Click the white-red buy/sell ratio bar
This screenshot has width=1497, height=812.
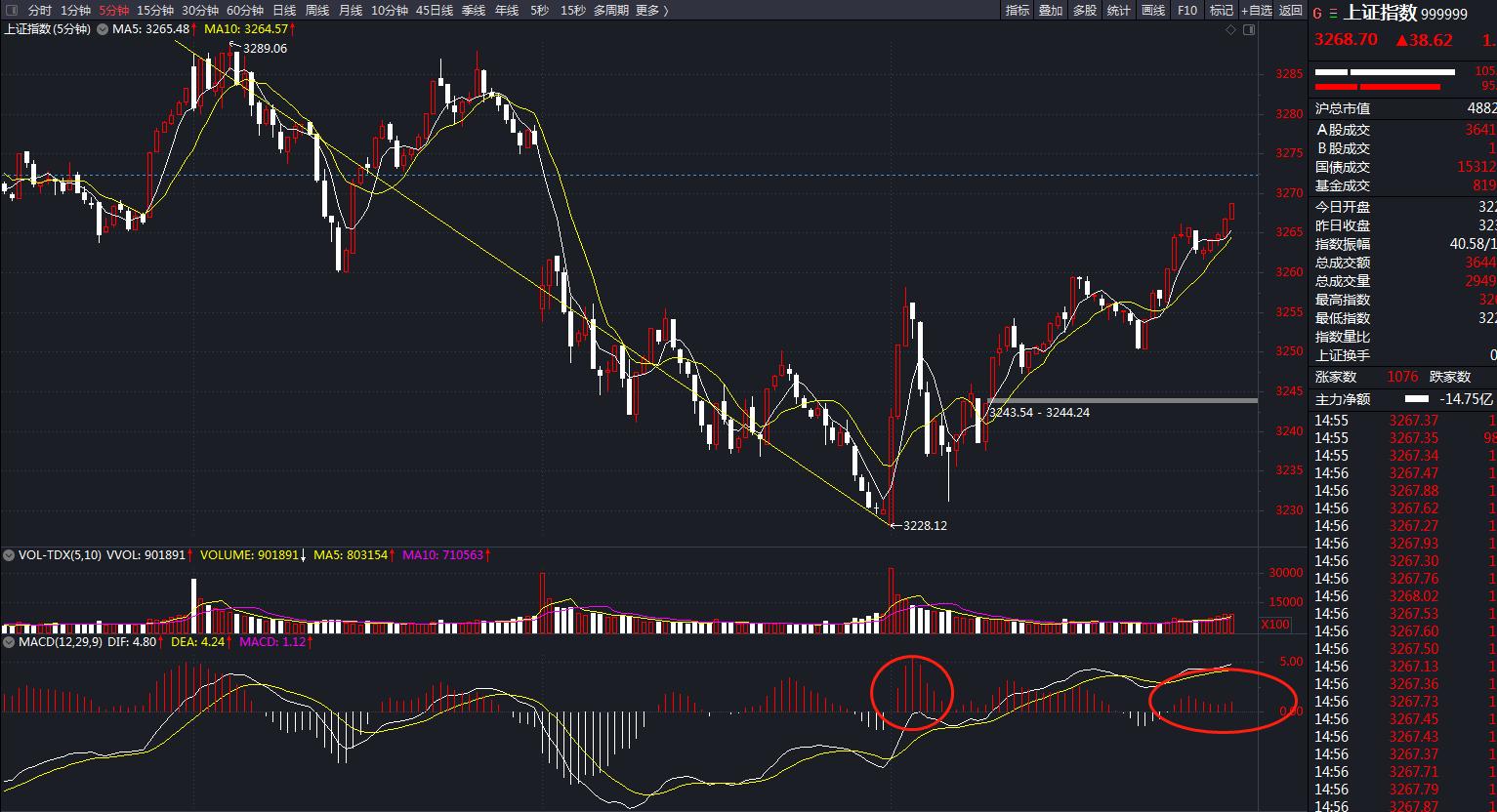[x=1385, y=79]
